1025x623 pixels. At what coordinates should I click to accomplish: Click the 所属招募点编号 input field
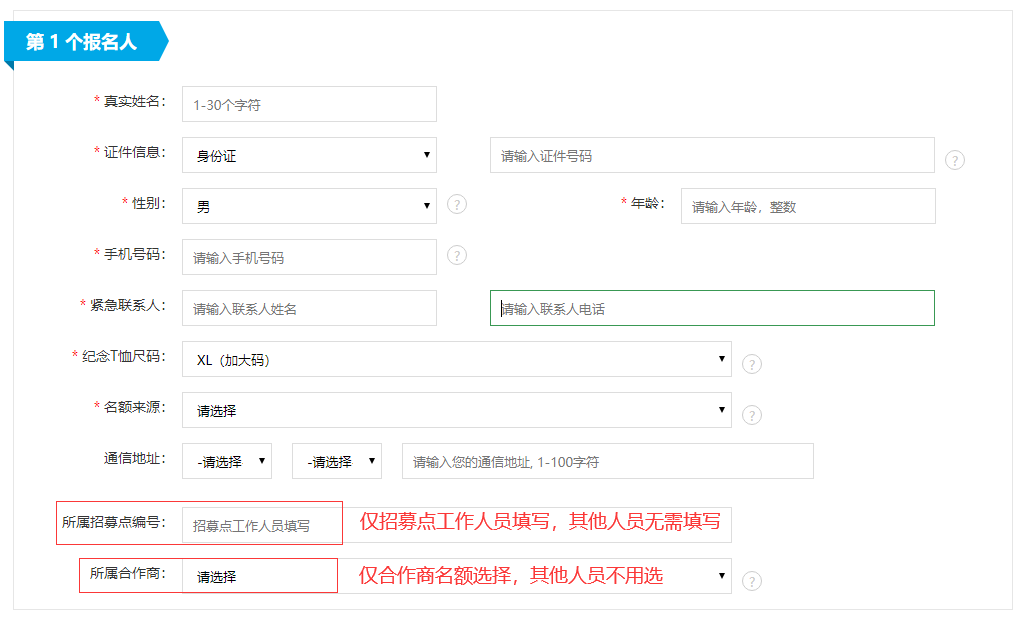point(261,525)
